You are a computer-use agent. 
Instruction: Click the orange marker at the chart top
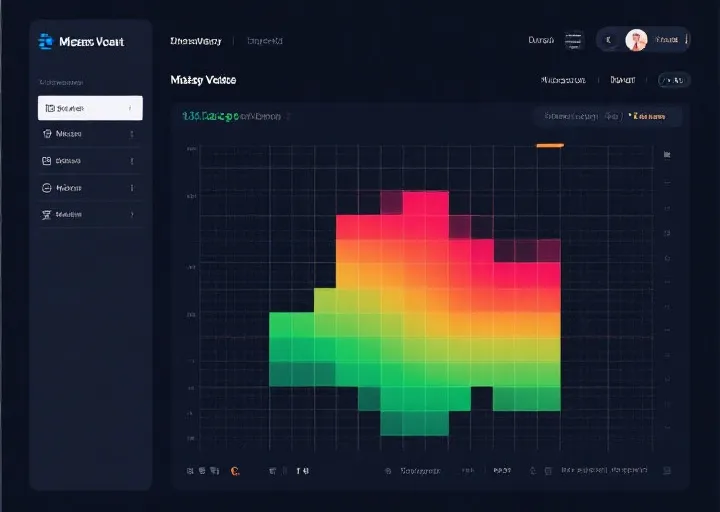pyautogui.click(x=550, y=146)
